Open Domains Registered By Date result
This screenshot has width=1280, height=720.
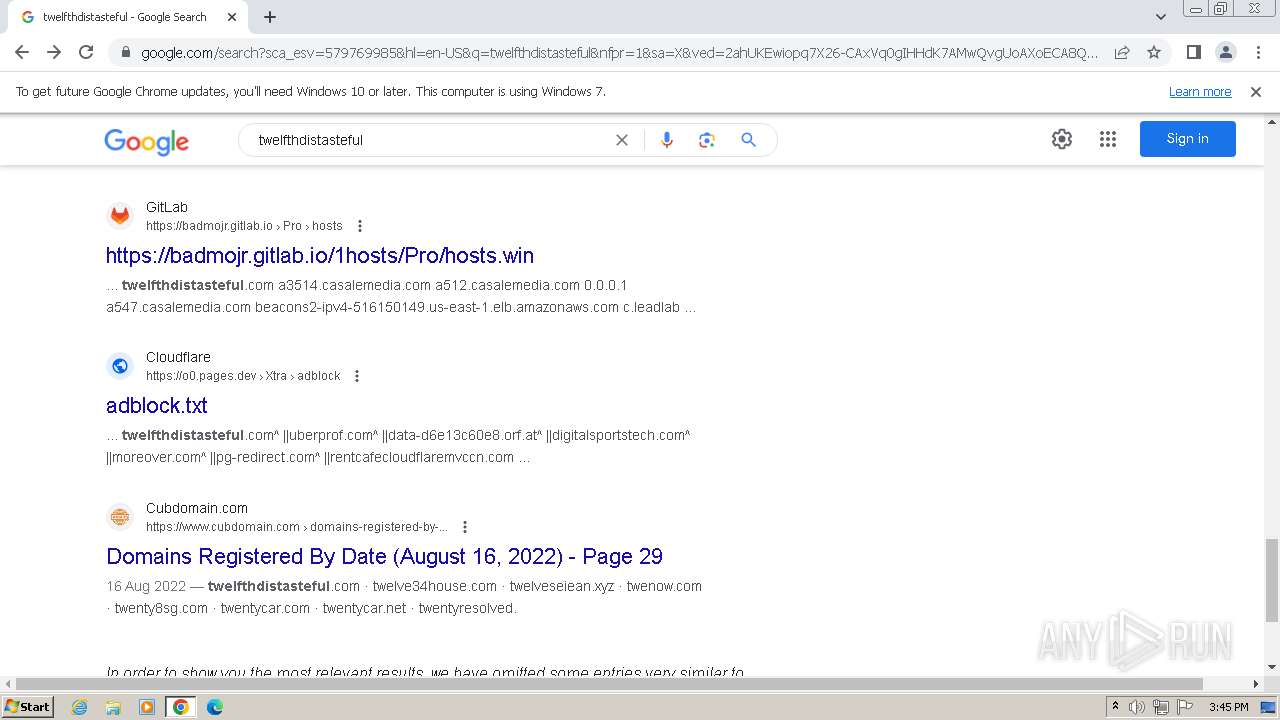point(384,556)
